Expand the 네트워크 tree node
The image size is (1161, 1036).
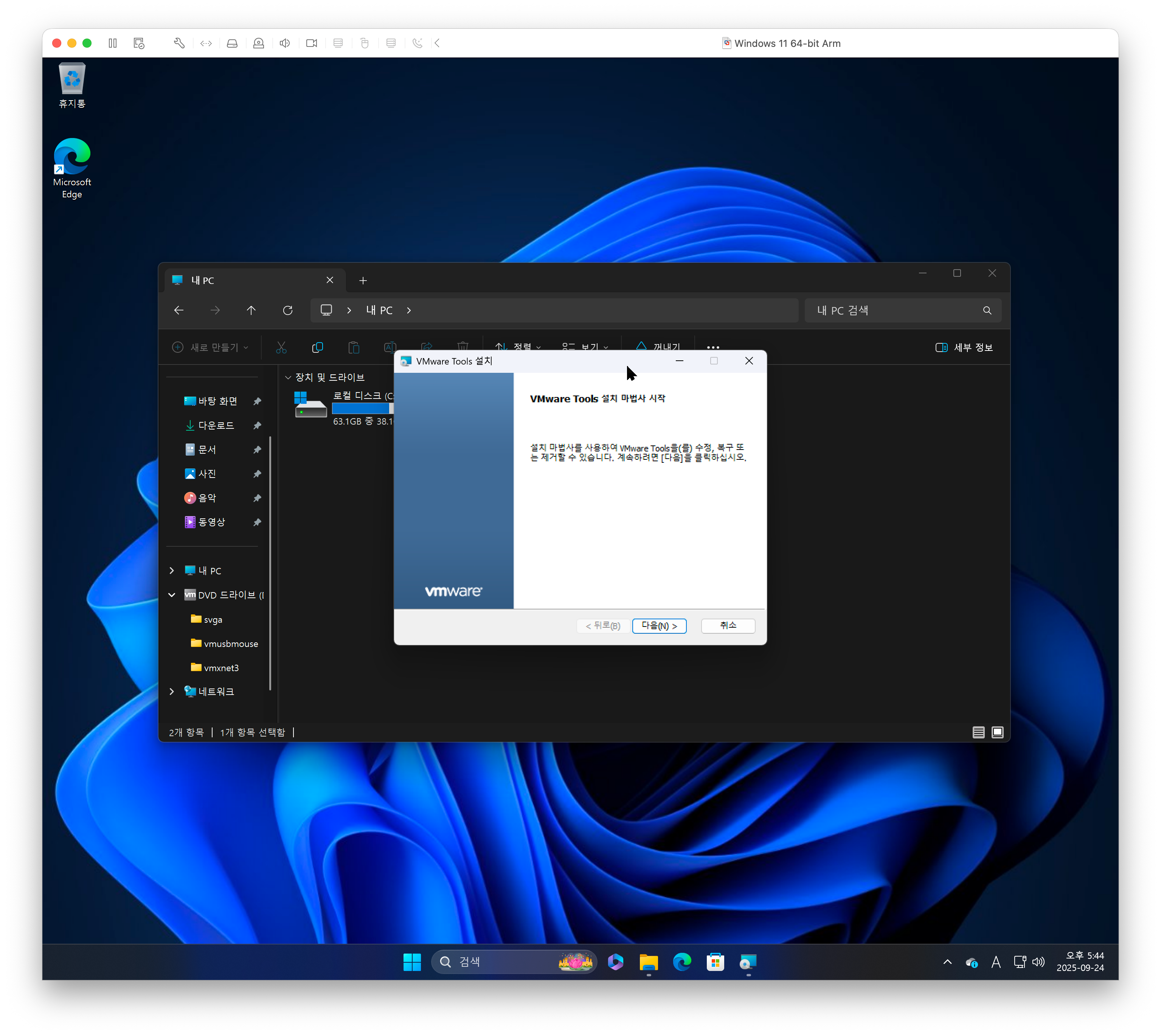pyautogui.click(x=172, y=692)
